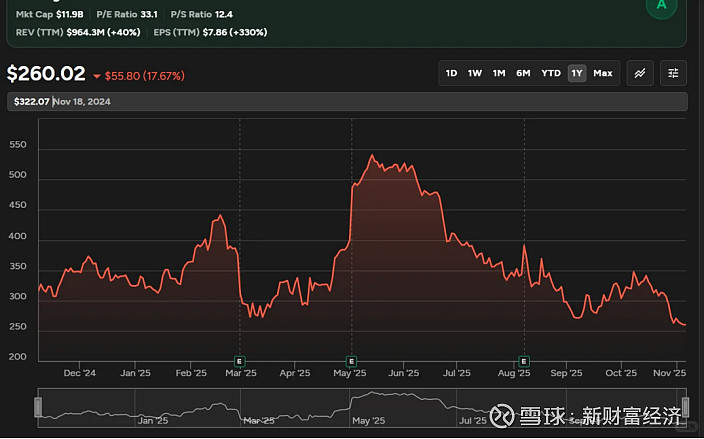Grab the right range navigator handle
Image resolution: width=704 pixels, height=439 pixels.
(x=685, y=407)
